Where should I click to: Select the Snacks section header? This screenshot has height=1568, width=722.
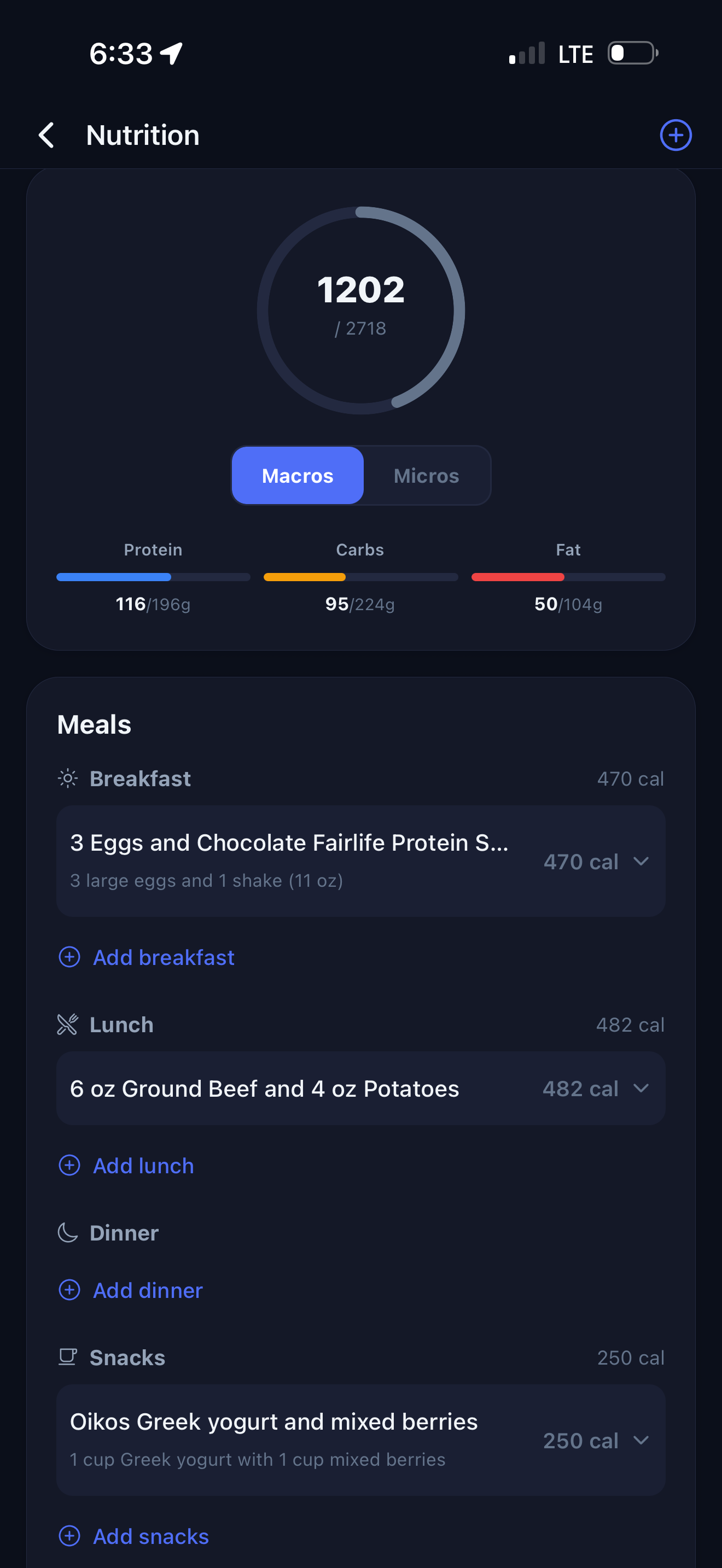coord(127,1357)
